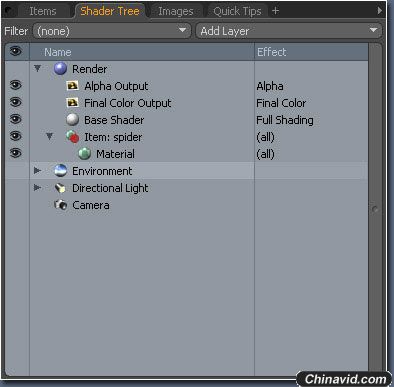Add a new tab with plus button

[275, 11]
